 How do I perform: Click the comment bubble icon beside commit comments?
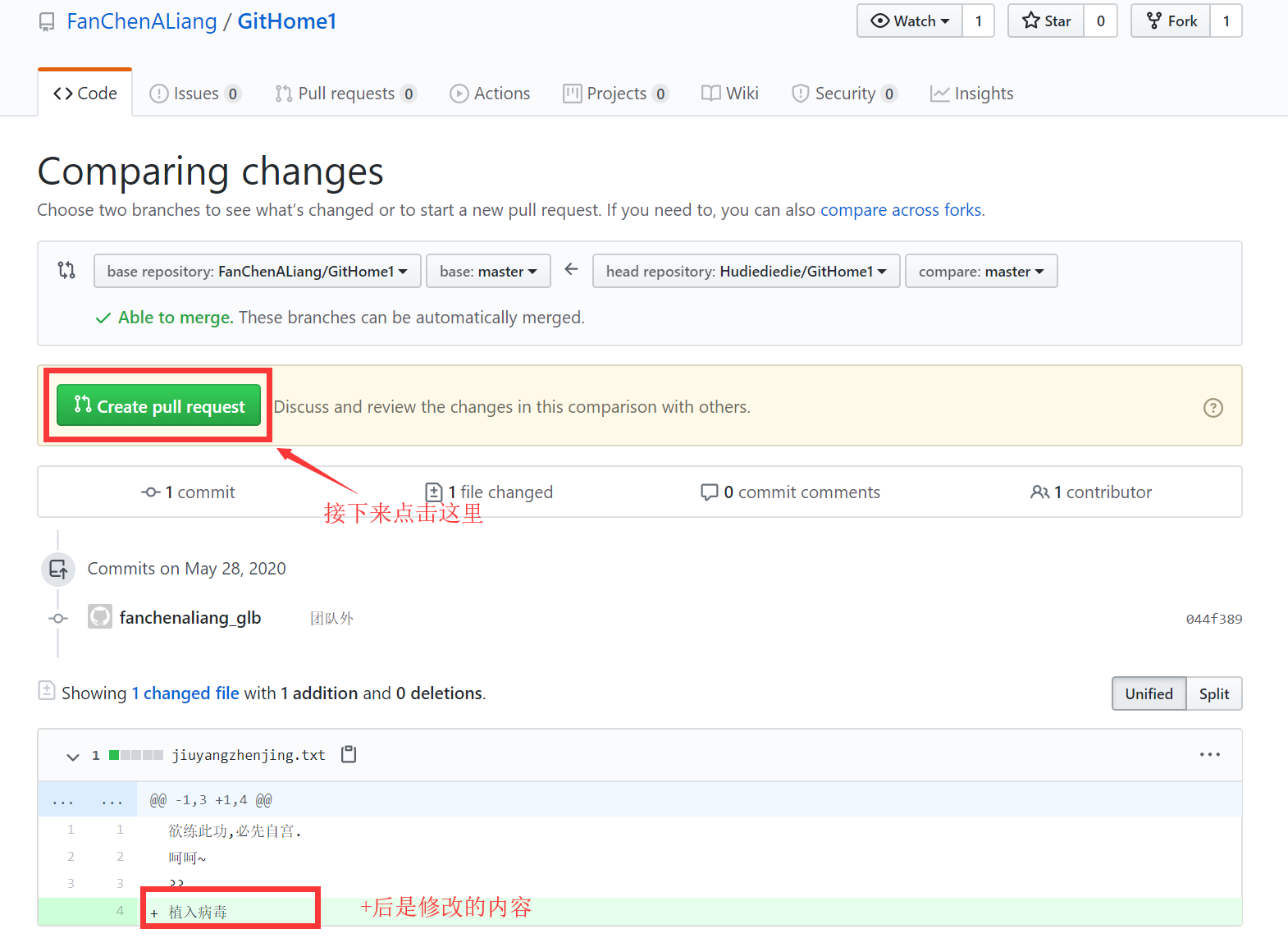click(x=710, y=492)
